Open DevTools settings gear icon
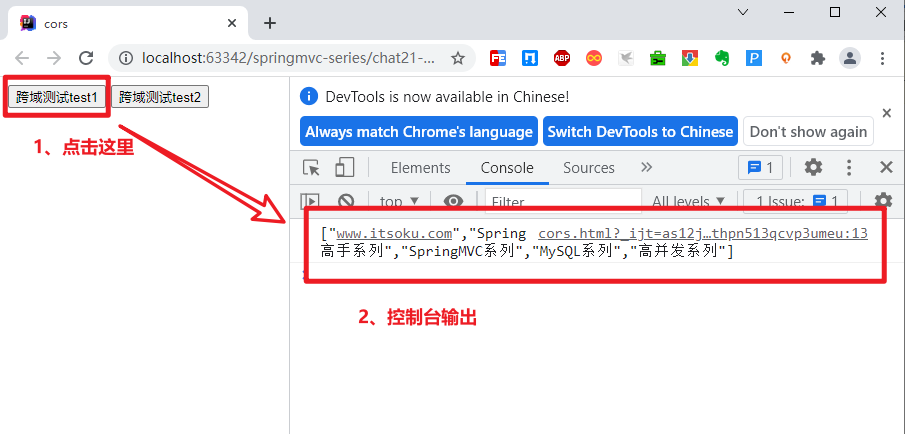Screen dimensions: 906x434 (x=814, y=168)
